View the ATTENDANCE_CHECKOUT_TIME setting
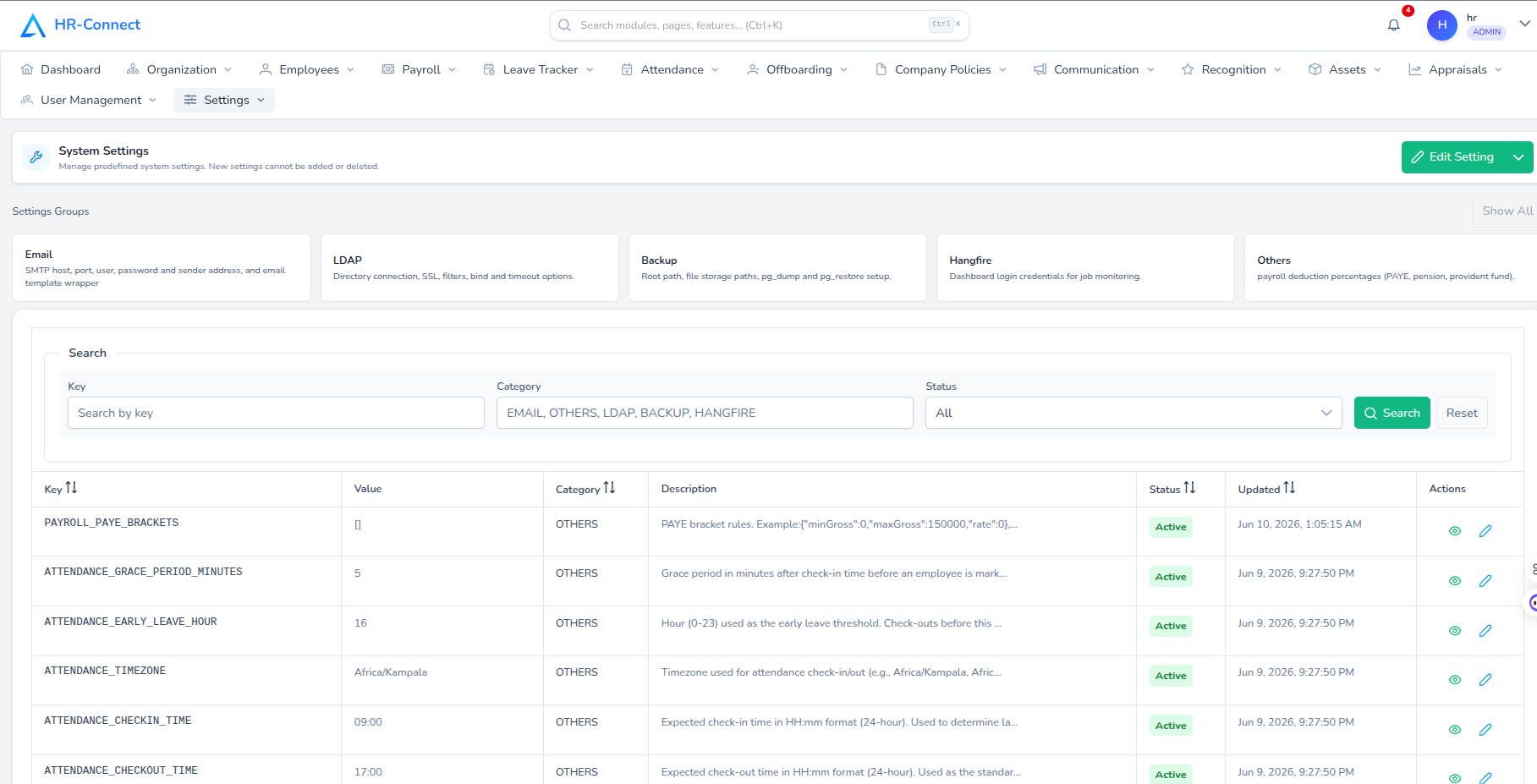This screenshot has width=1537, height=784. pos(1455,778)
